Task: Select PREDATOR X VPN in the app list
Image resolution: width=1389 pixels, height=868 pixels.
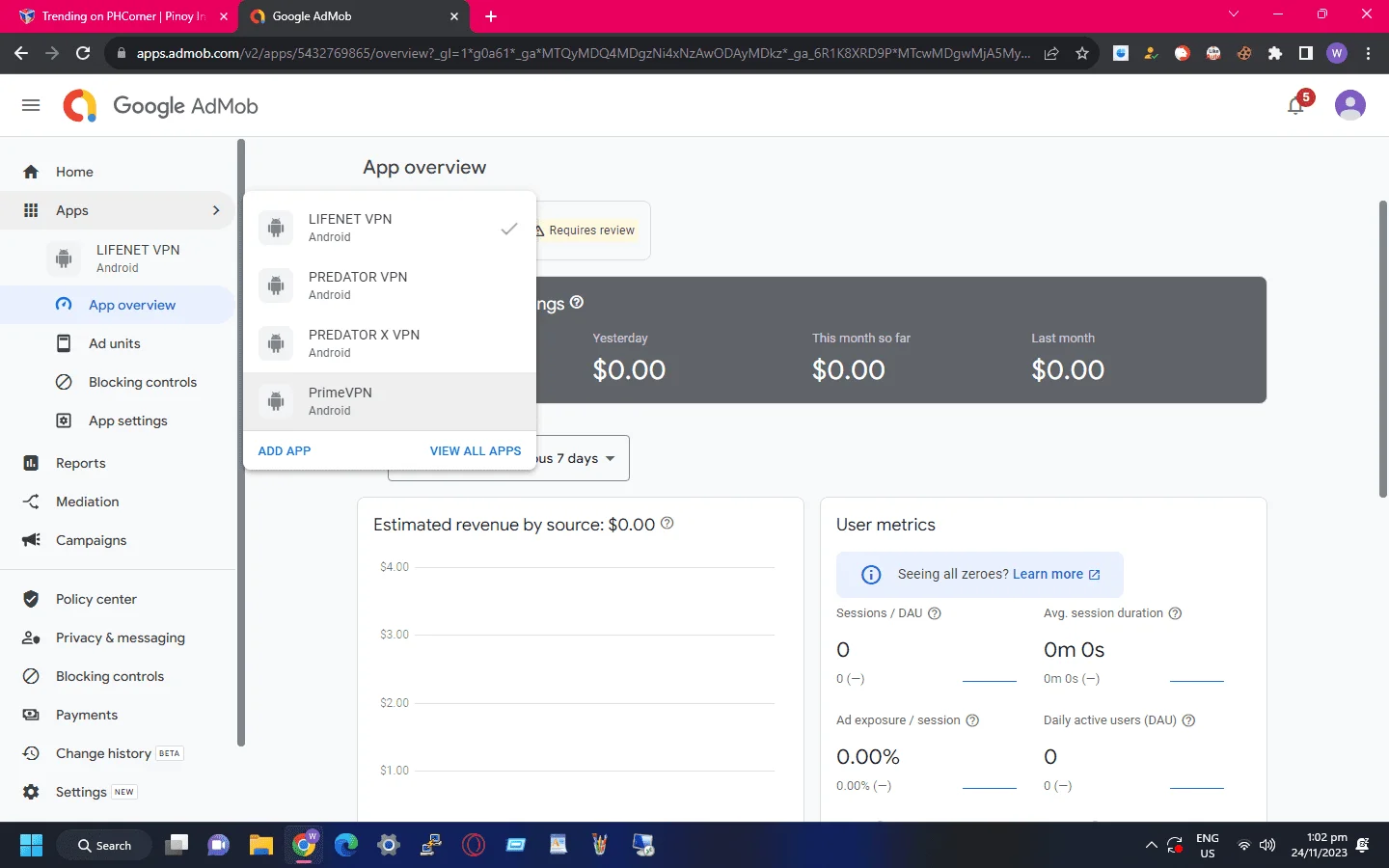Action: [x=390, y=344]
